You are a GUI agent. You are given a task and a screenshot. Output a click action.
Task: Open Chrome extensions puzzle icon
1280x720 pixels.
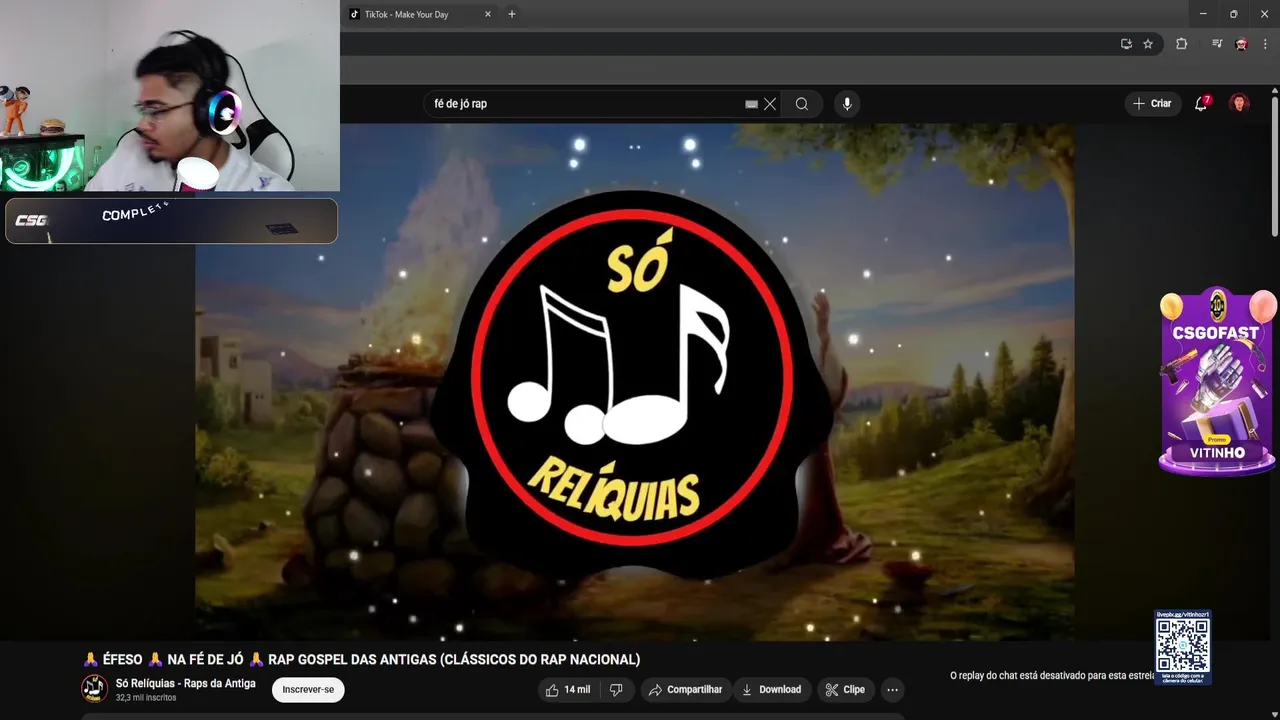pyautogui.click(x=1181, y=44)
